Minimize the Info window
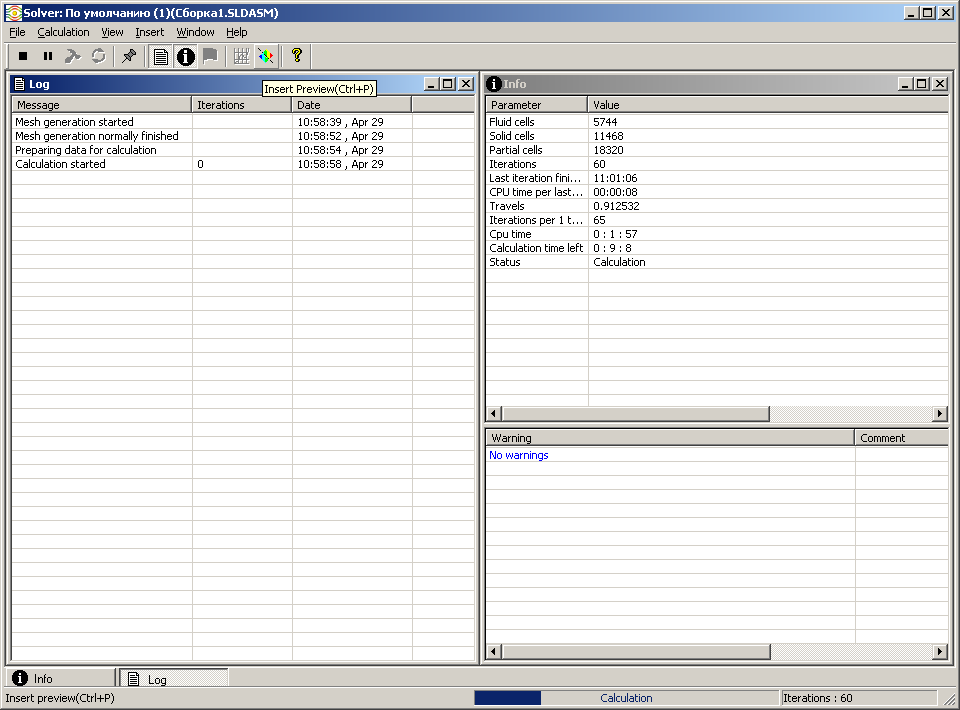This screenshot has height=710, width=960. (x=906, y=84)
